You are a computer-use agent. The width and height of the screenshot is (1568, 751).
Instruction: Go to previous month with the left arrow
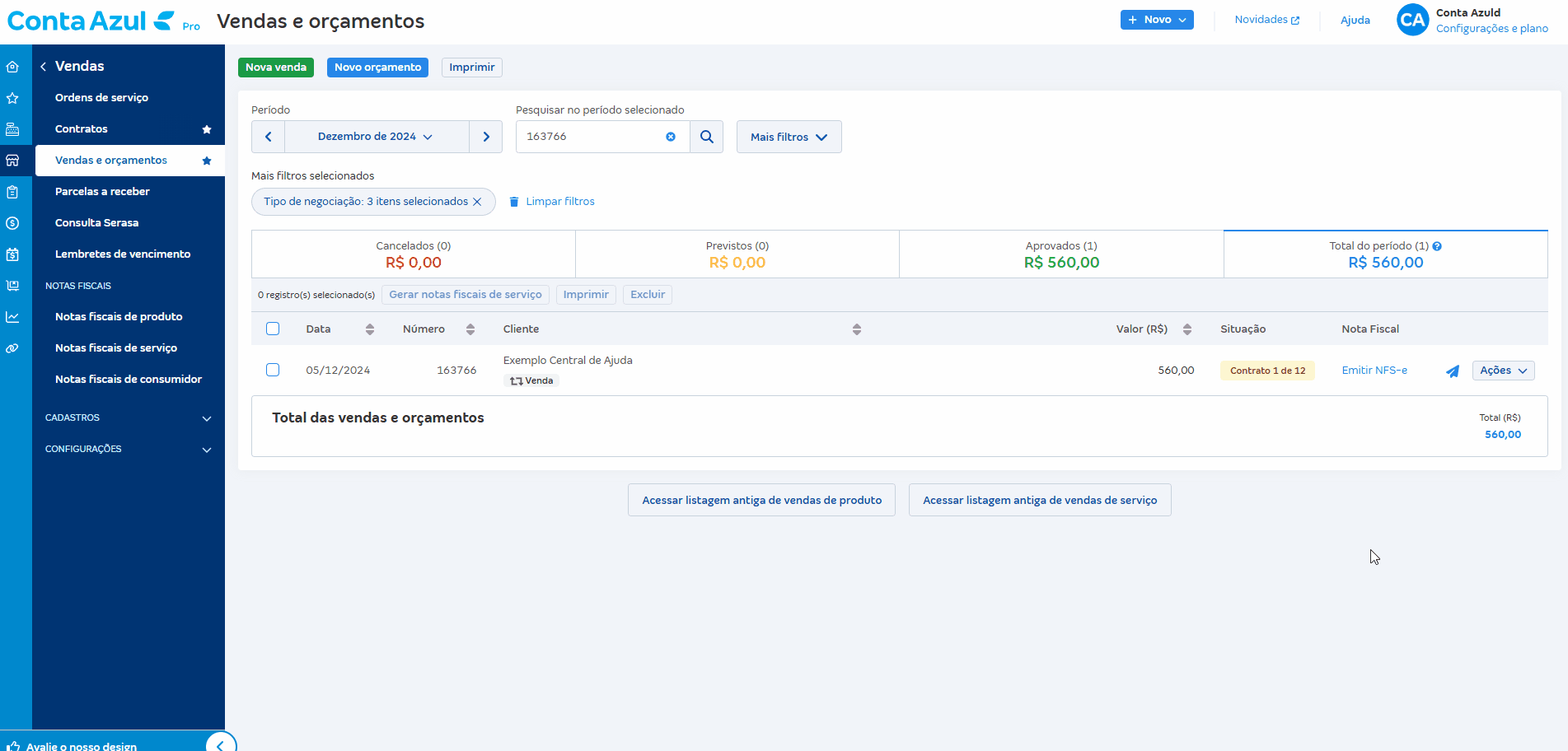coord(268,137)
